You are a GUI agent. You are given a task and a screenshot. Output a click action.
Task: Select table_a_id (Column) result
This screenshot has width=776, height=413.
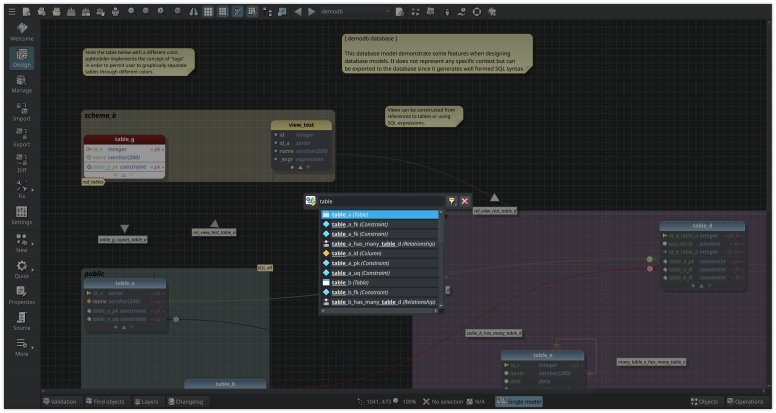(380, 253)
